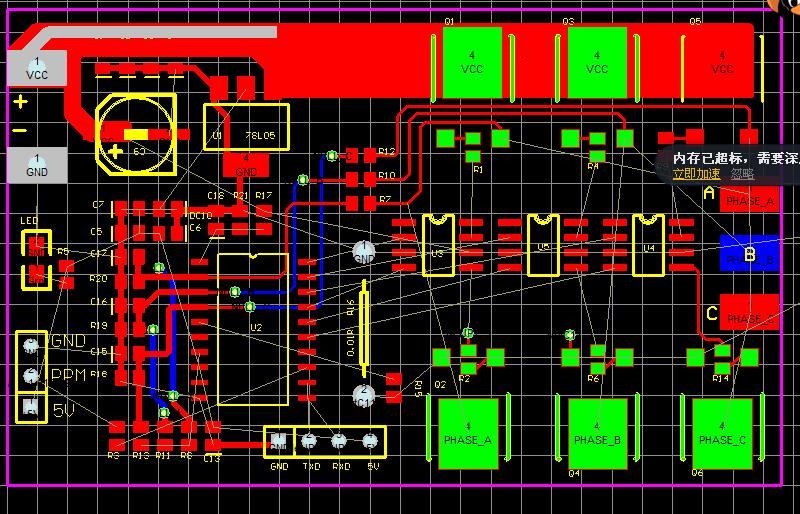This screenshot has width=800, height=514.
Task: Select the C7 designator text
Action: tap(98, 205)
